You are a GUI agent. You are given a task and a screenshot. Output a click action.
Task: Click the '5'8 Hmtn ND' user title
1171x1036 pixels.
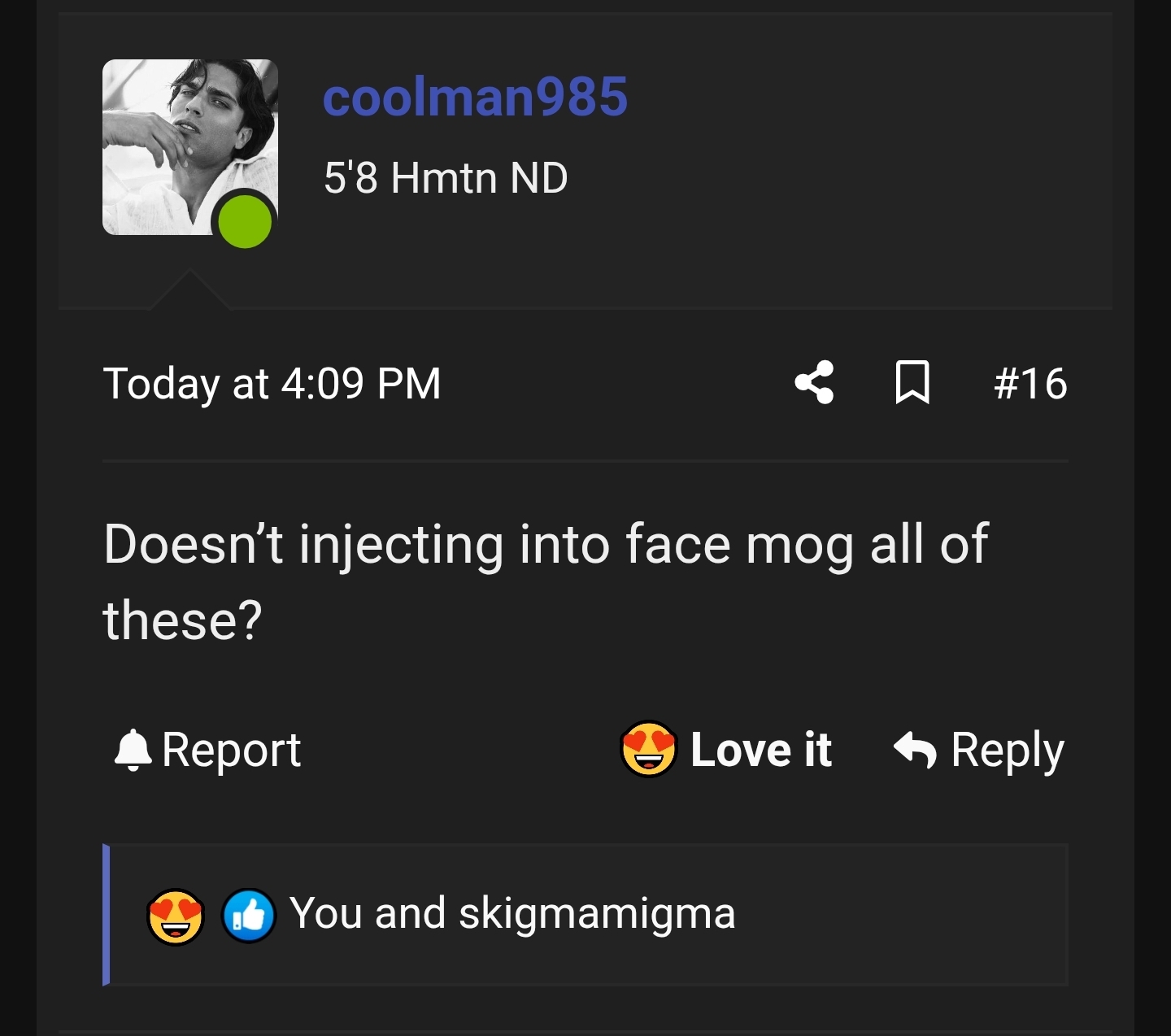tap(446, 178)
